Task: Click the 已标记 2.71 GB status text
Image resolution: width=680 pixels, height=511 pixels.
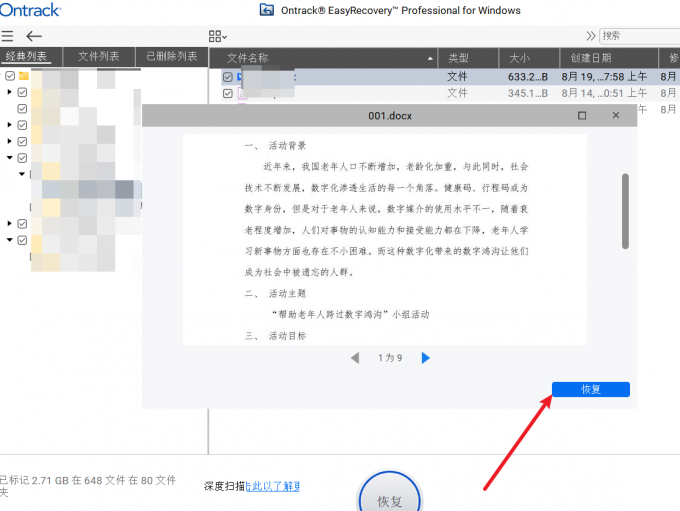Action: tap(88, 486)
